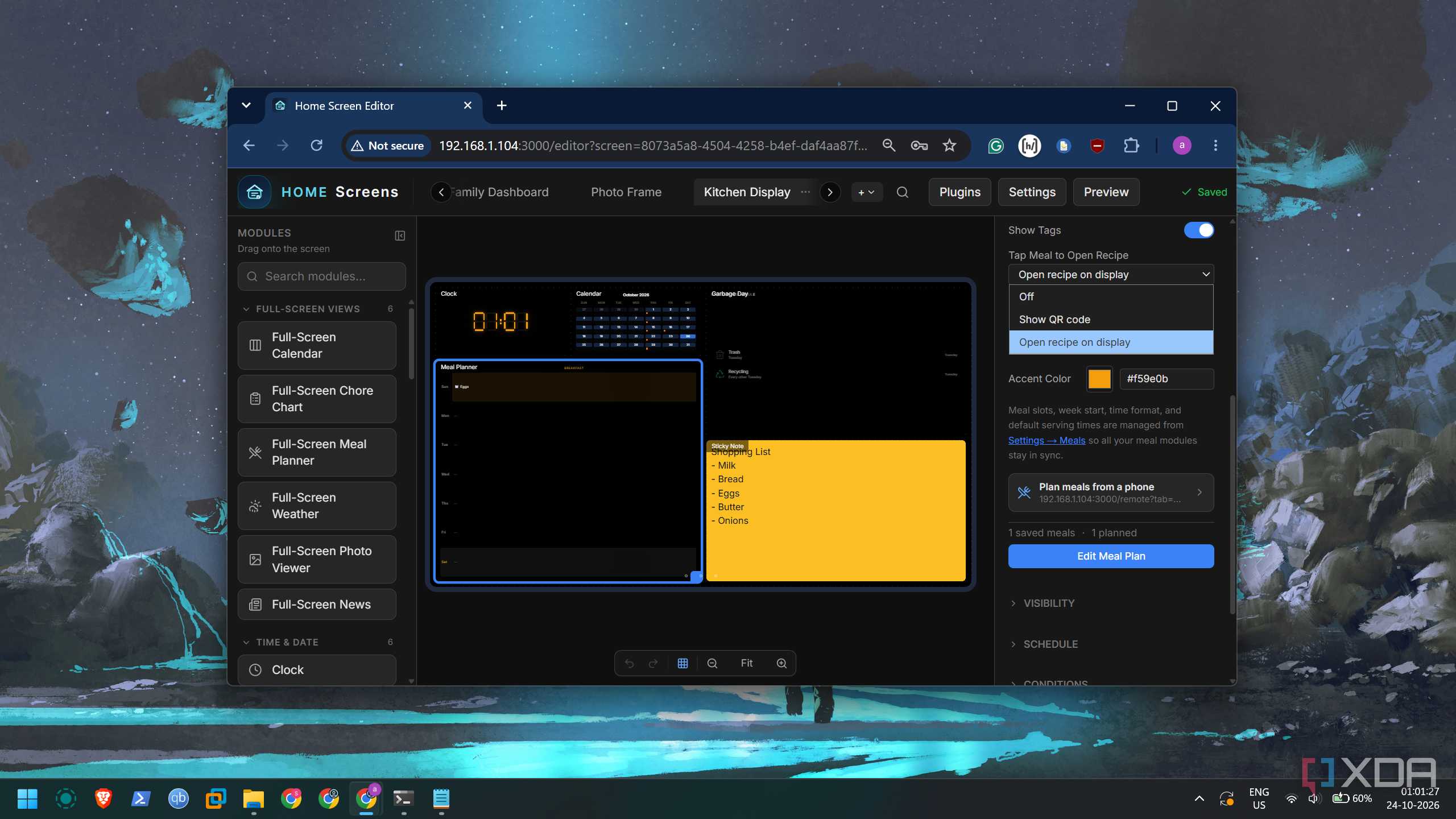Switch to the Photo Frame tab
The height and width of the screenshot is (819, 1456).
[x=626, y=192]
